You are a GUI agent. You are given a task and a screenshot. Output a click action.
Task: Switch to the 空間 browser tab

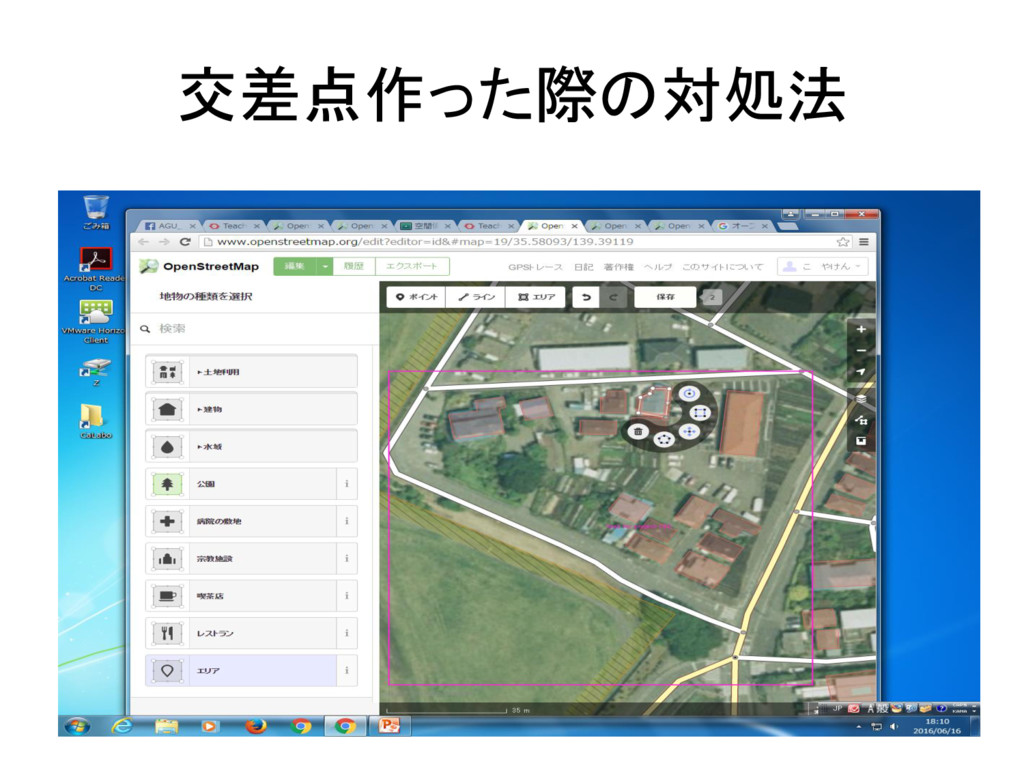pos(424,226)
